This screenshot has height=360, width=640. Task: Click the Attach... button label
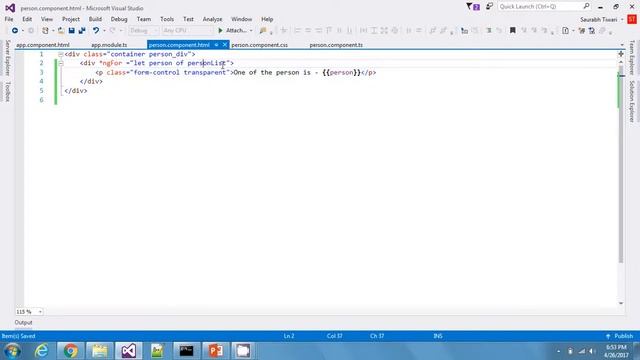tap(236, 31)
